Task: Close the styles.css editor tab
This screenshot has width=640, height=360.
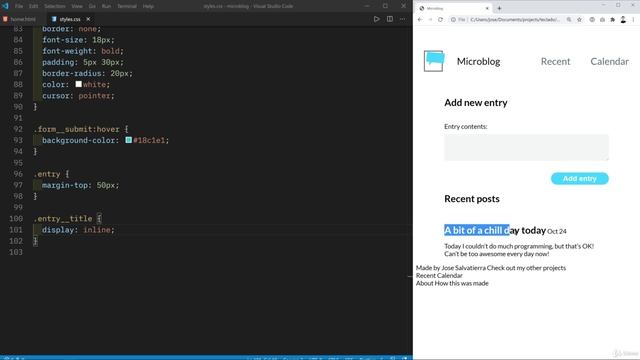Action: (88, 19)
